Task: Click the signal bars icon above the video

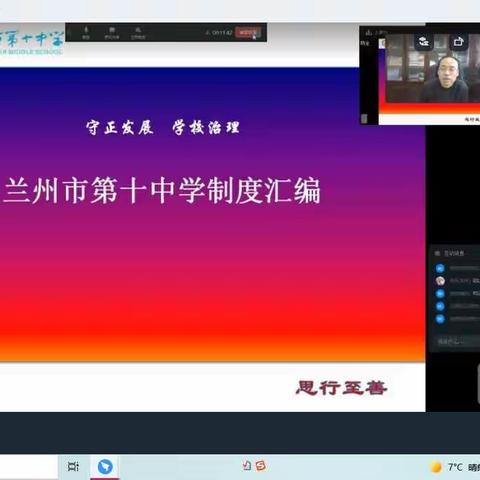Action: tap(369, 32)
